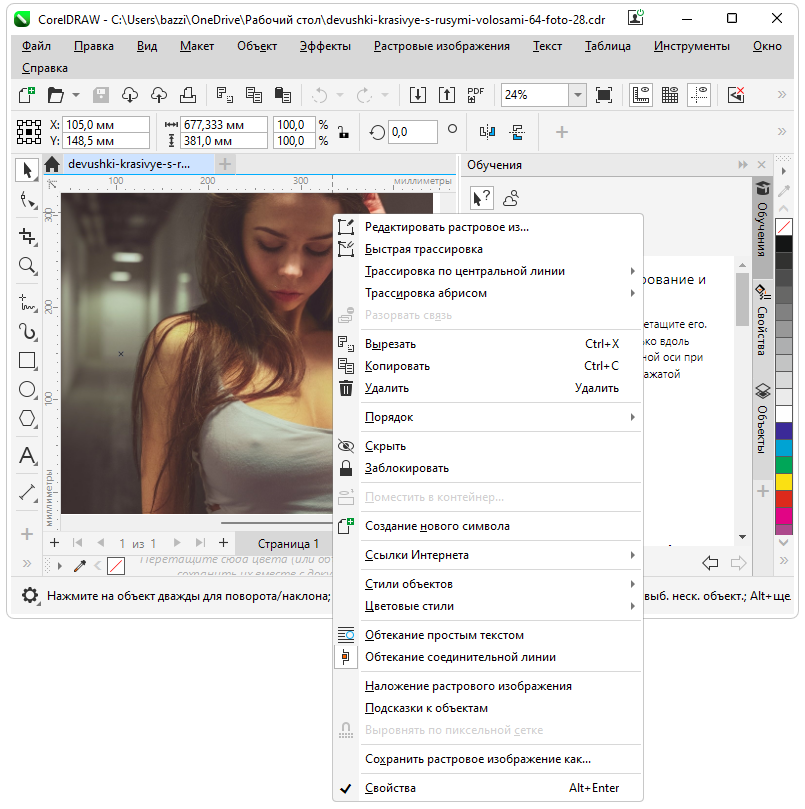This screenshot has height=809, width=805.
Task: Click the yellow palette swatch
Action: click(784, 482)
